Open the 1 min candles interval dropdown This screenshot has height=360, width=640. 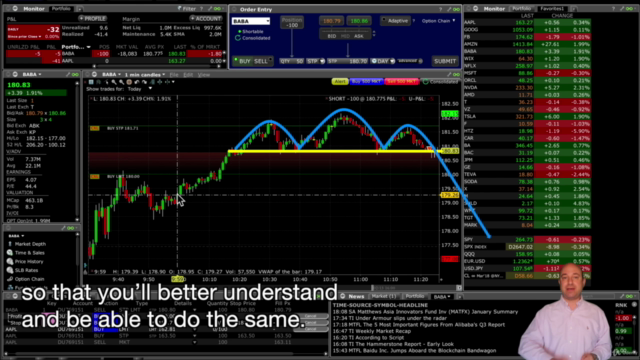coord(145,75)
